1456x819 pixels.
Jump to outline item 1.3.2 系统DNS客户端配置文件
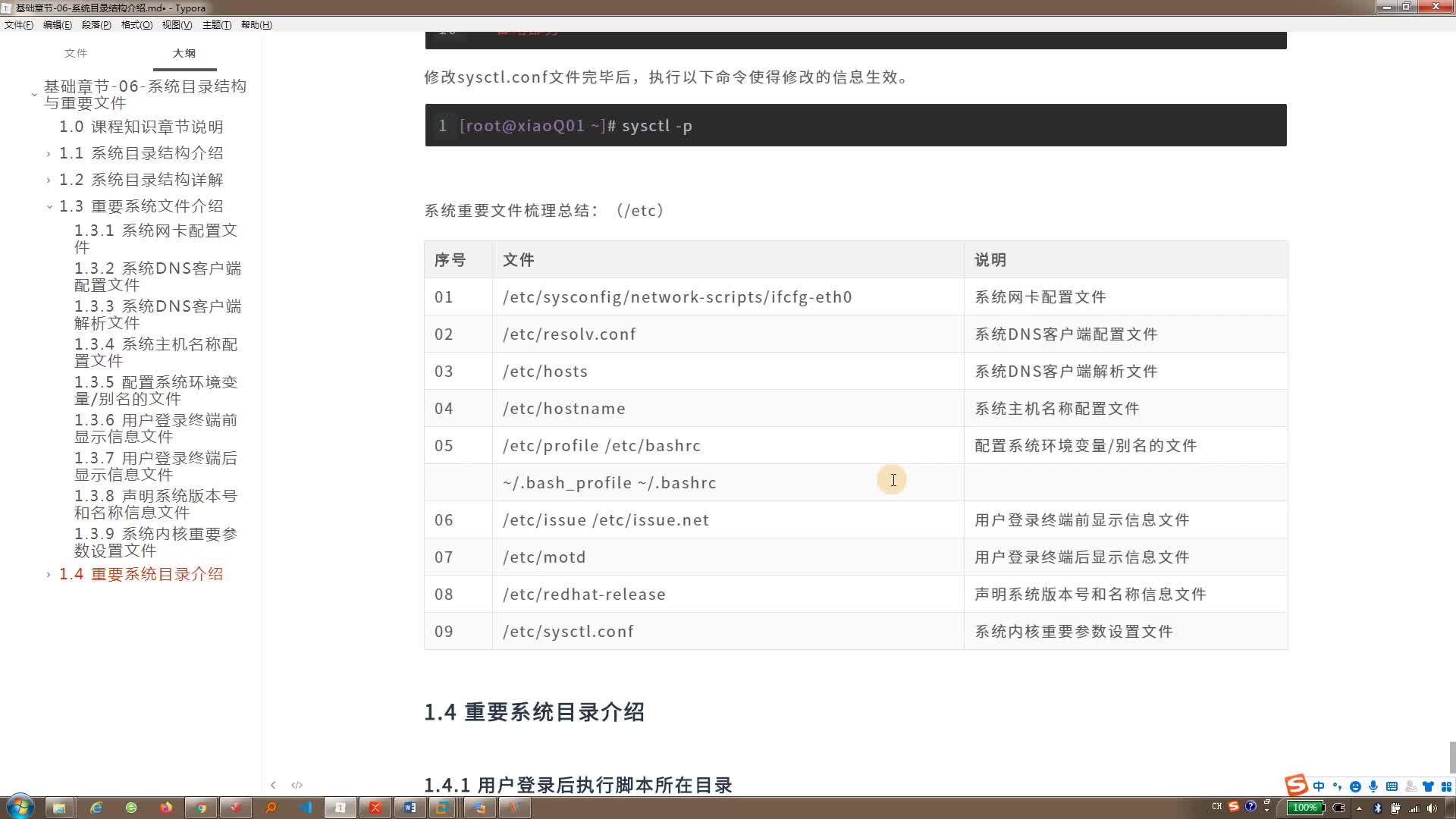point(158,276)
